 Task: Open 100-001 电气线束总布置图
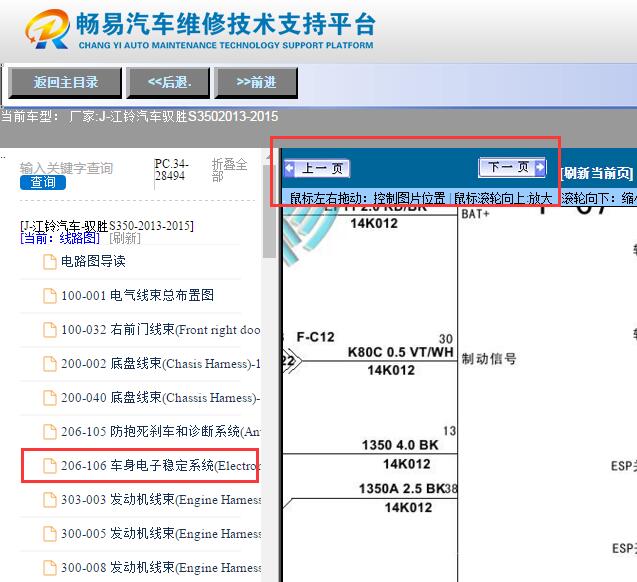pyautogui.click(x=137, y=296)
